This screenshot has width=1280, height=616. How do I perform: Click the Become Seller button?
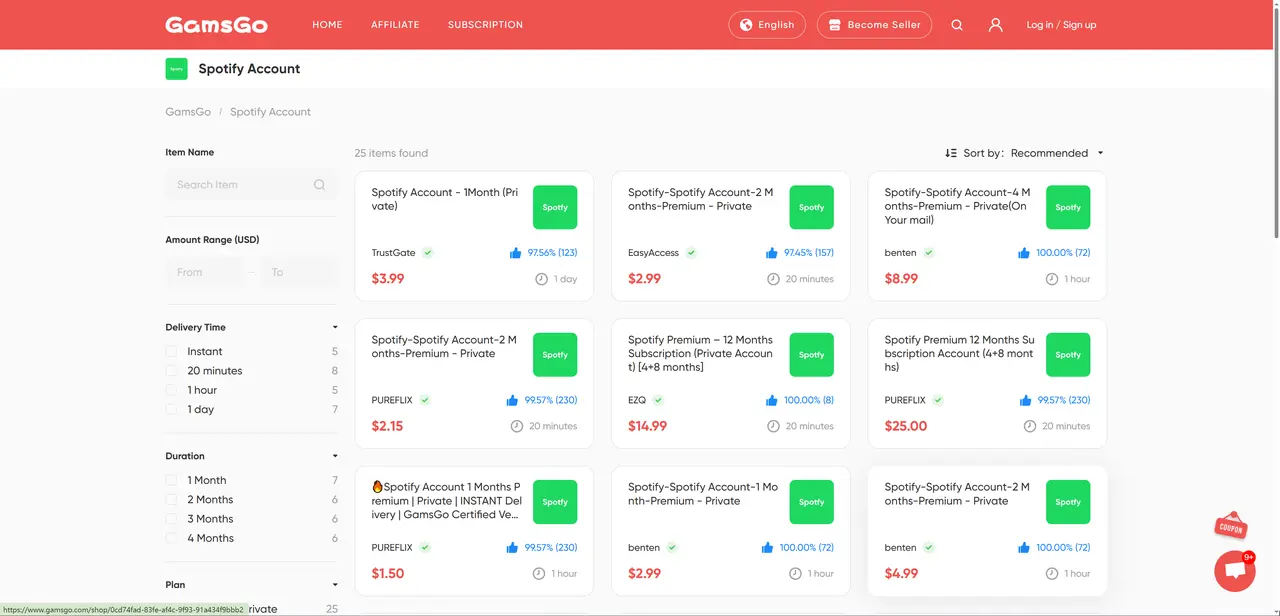point(874,25)
